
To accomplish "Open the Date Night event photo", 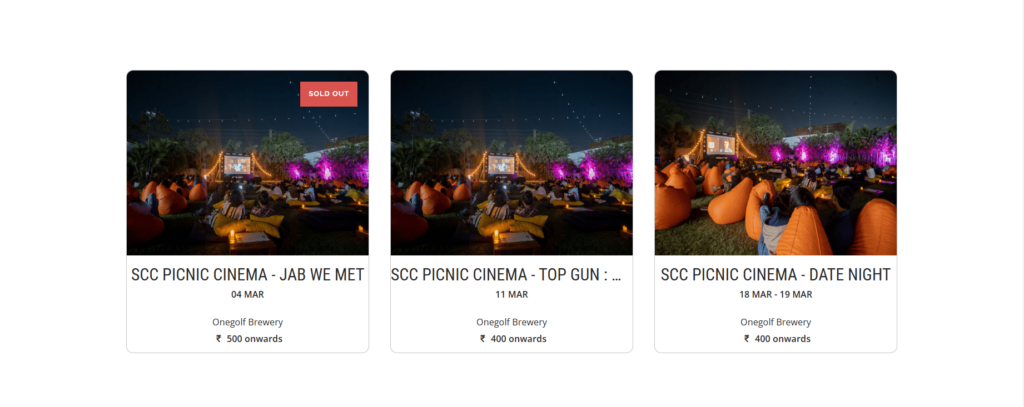I will point(775,163).
